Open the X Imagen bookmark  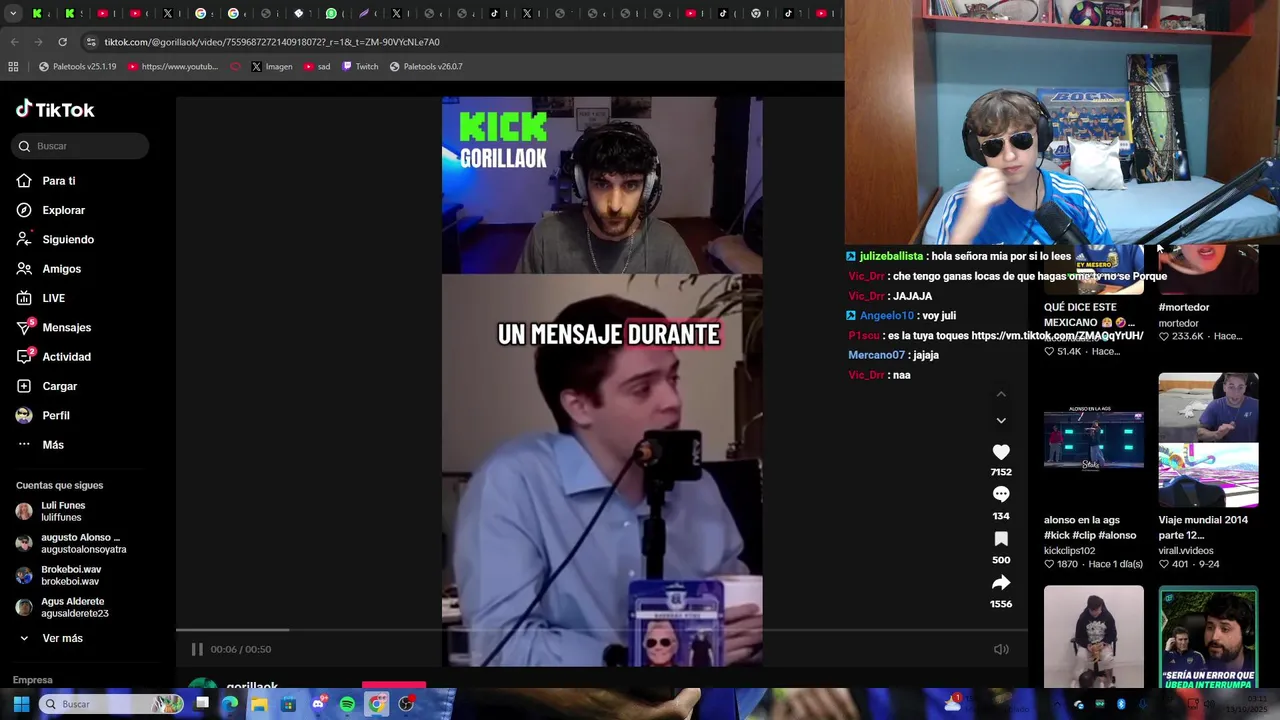(x=272, y=67)
